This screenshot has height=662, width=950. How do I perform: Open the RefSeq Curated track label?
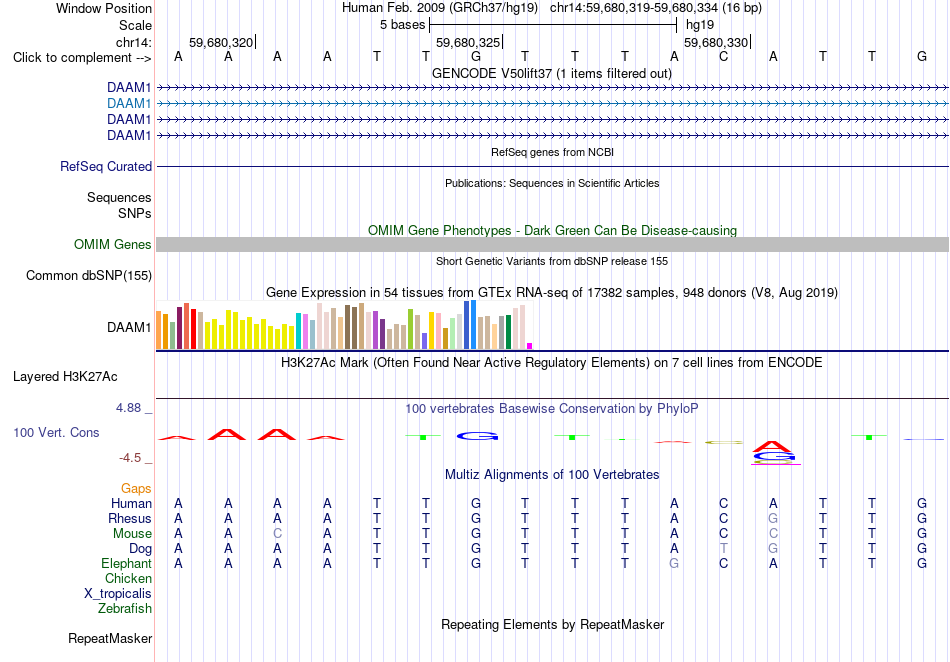106,167
